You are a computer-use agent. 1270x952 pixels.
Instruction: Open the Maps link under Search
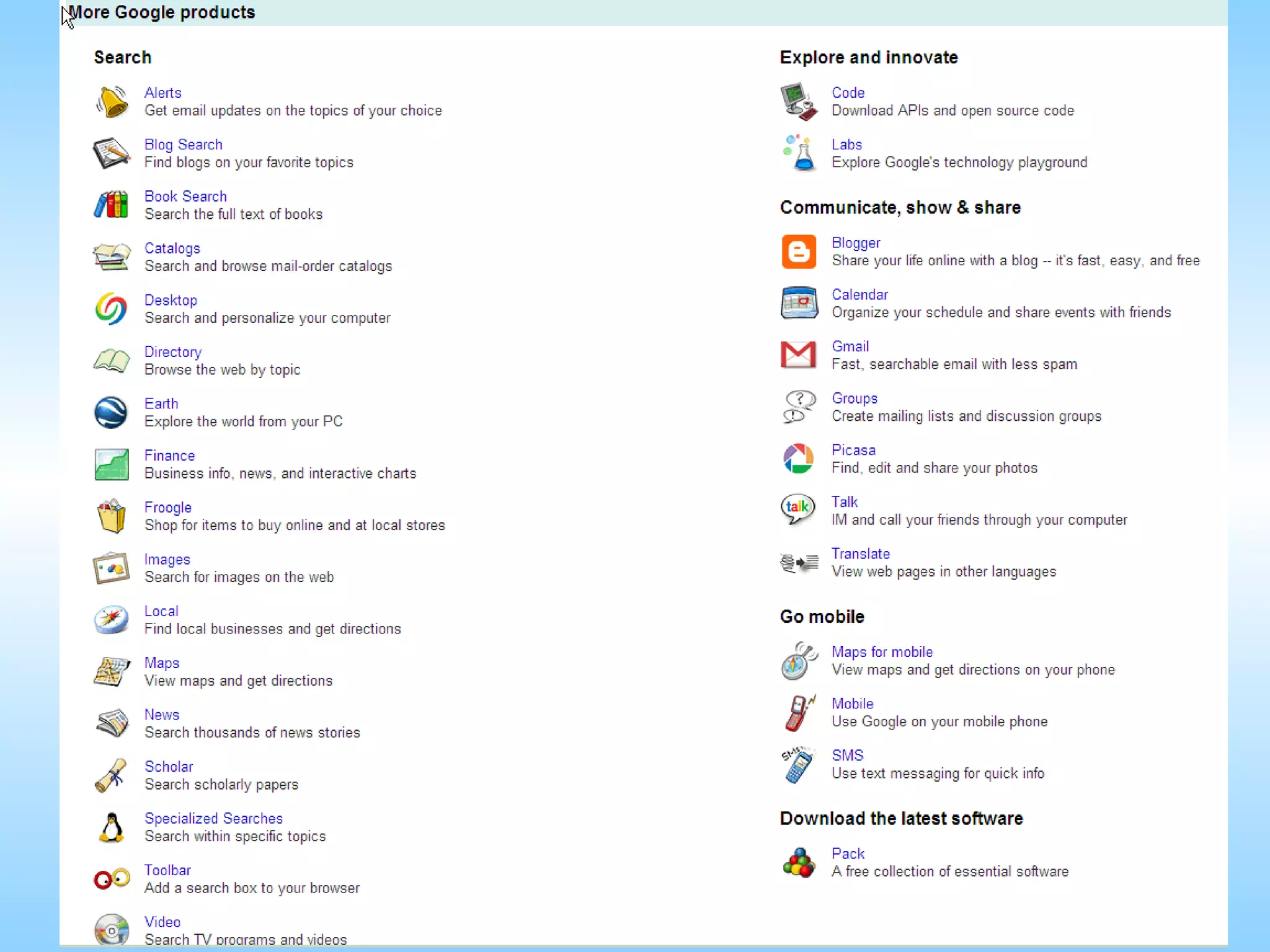[x=161, y=663]
